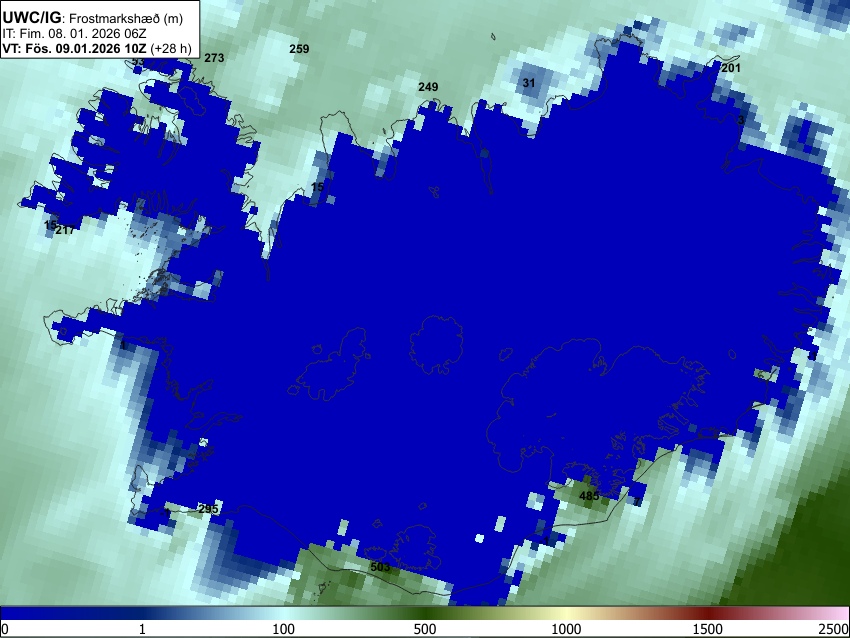This screenshot has height=638, width=850.
Task: Click the 273 value on the map
Action: coord(214,57)
